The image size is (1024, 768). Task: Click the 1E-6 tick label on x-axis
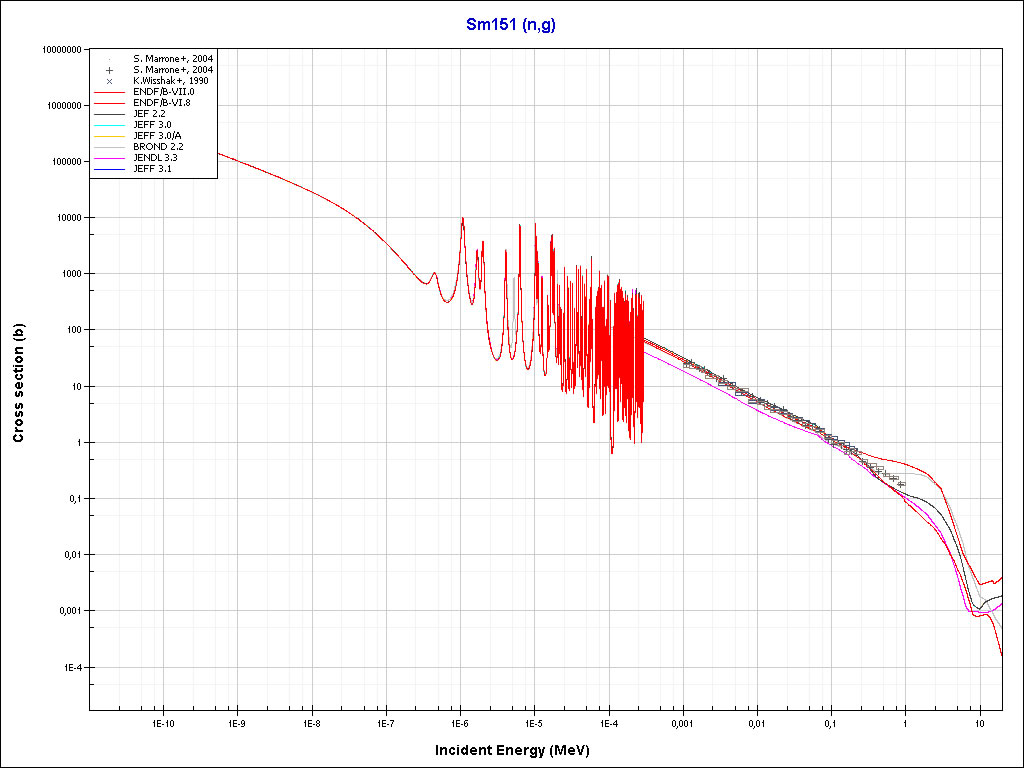(460, 722)
